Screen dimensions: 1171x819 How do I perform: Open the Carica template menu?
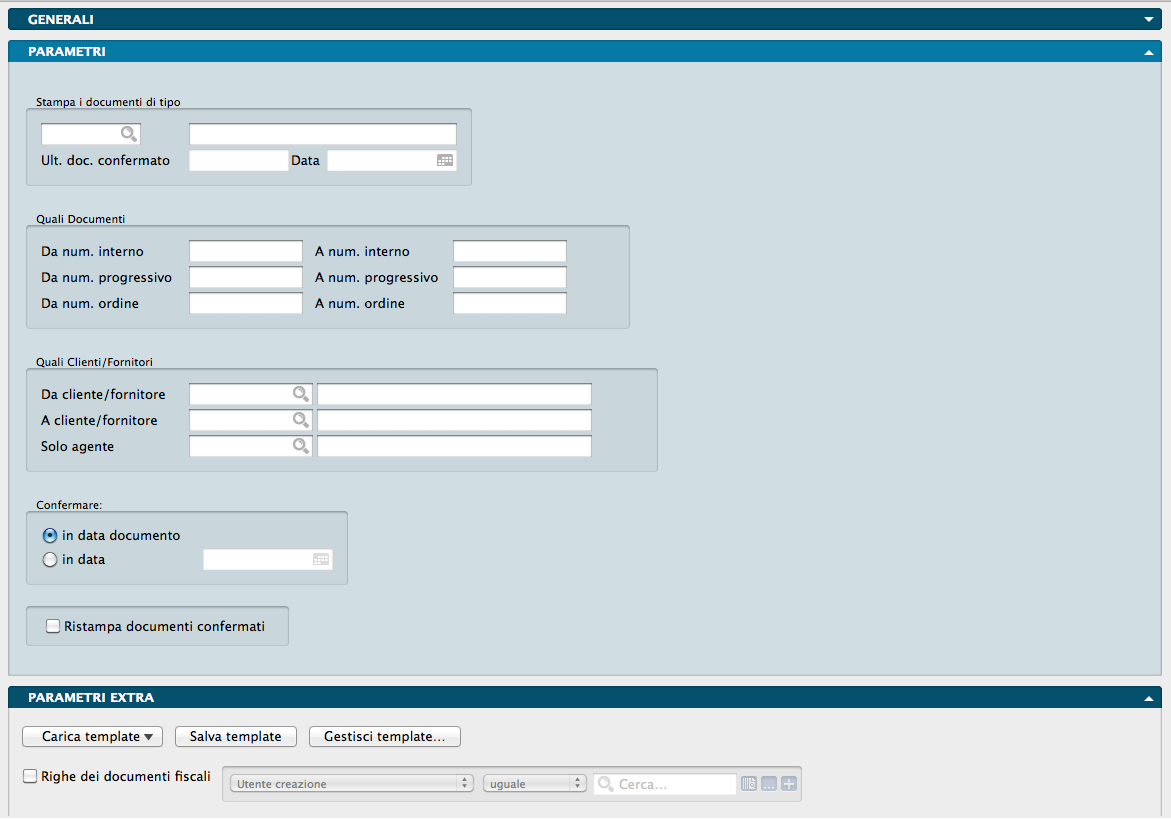click(x=92, y=737)
